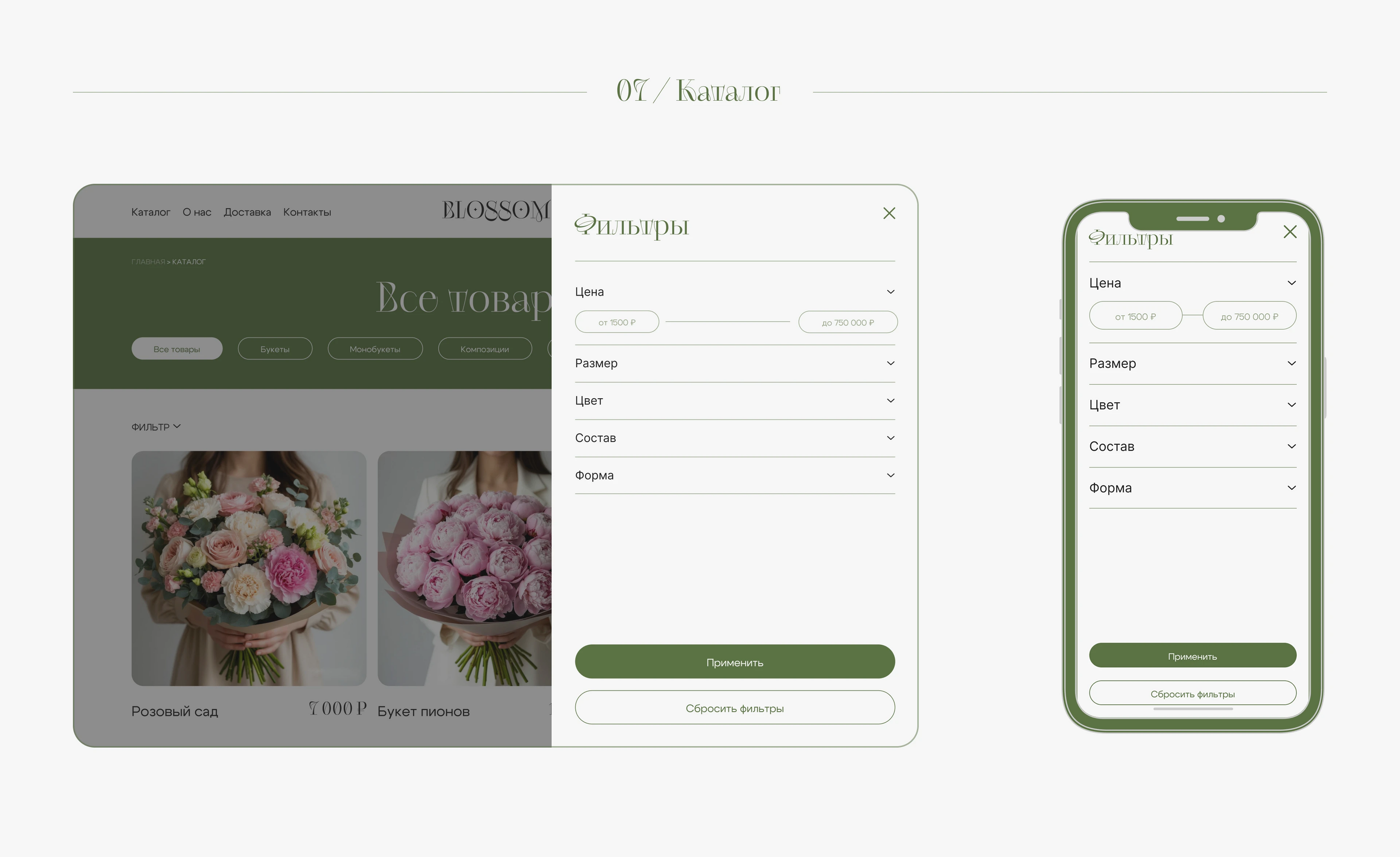The width and height of the screenshot is (1400, 857).
Task: Open the ФИЛЬТР dropdown on catalog page
Action: (156, 427)
